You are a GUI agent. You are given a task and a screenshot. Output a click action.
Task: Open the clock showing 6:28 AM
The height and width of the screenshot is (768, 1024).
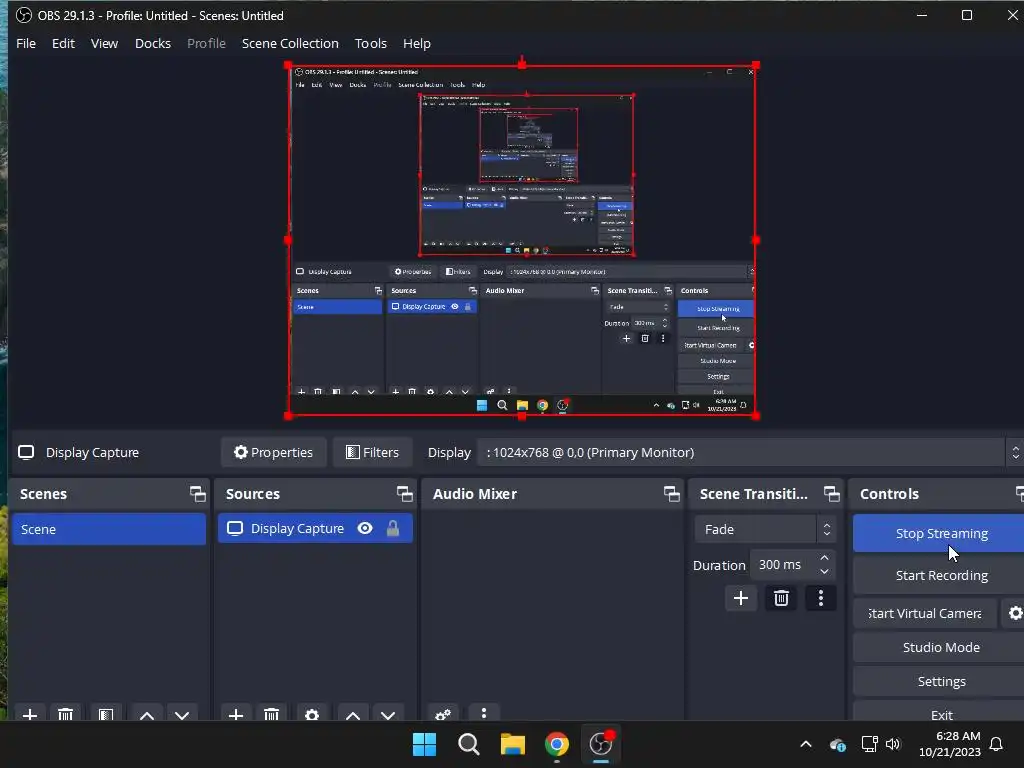950,744
